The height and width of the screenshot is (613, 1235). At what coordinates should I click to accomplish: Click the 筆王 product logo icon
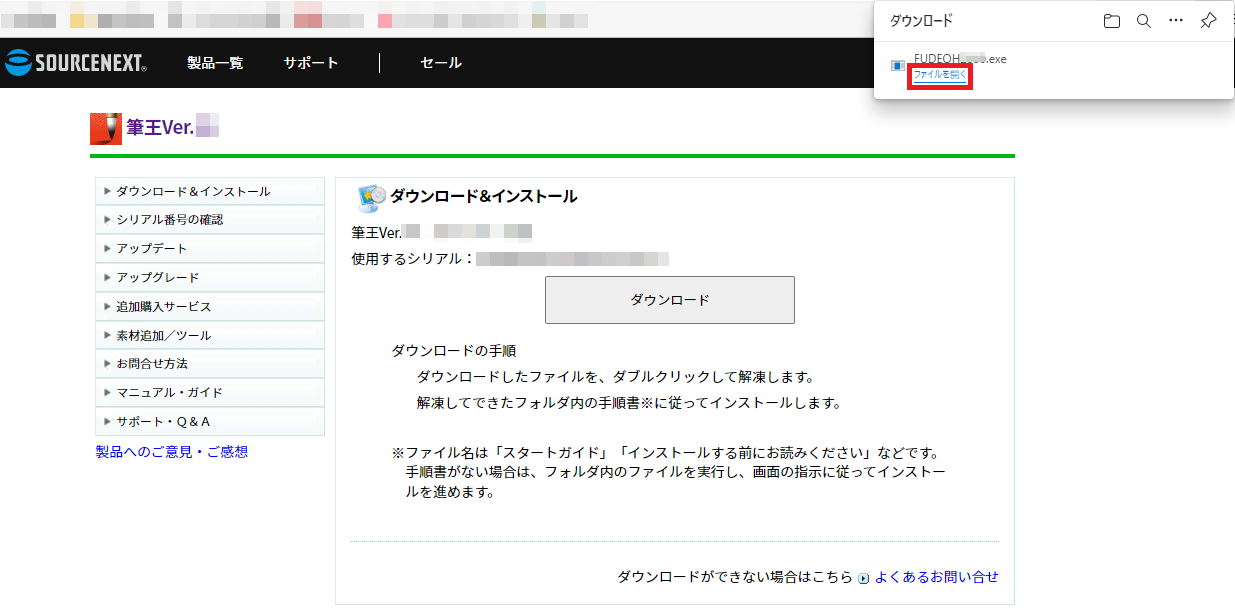pyautogui.click(x=106, y=128)
